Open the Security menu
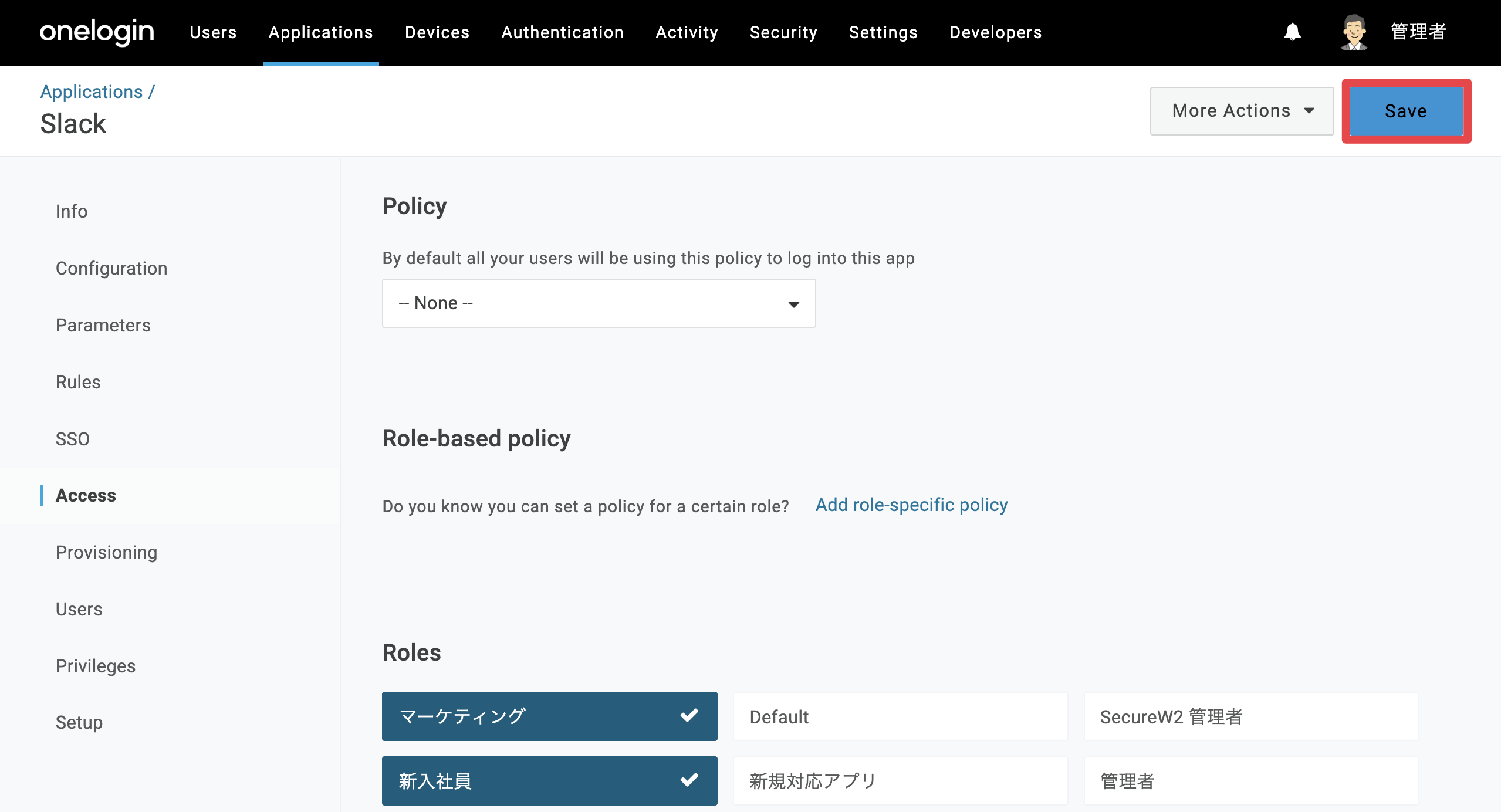Viewport: 1501px width, 812px height. 783,32
